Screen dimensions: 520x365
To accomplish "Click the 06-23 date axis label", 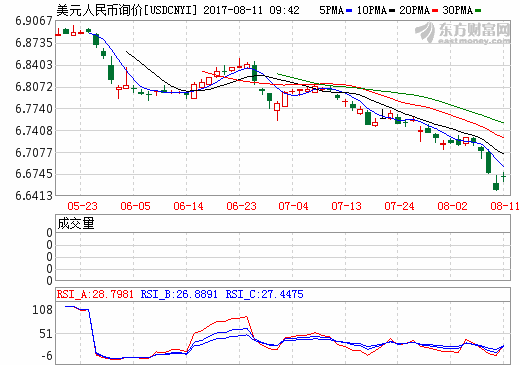I will tap(241, 206).
